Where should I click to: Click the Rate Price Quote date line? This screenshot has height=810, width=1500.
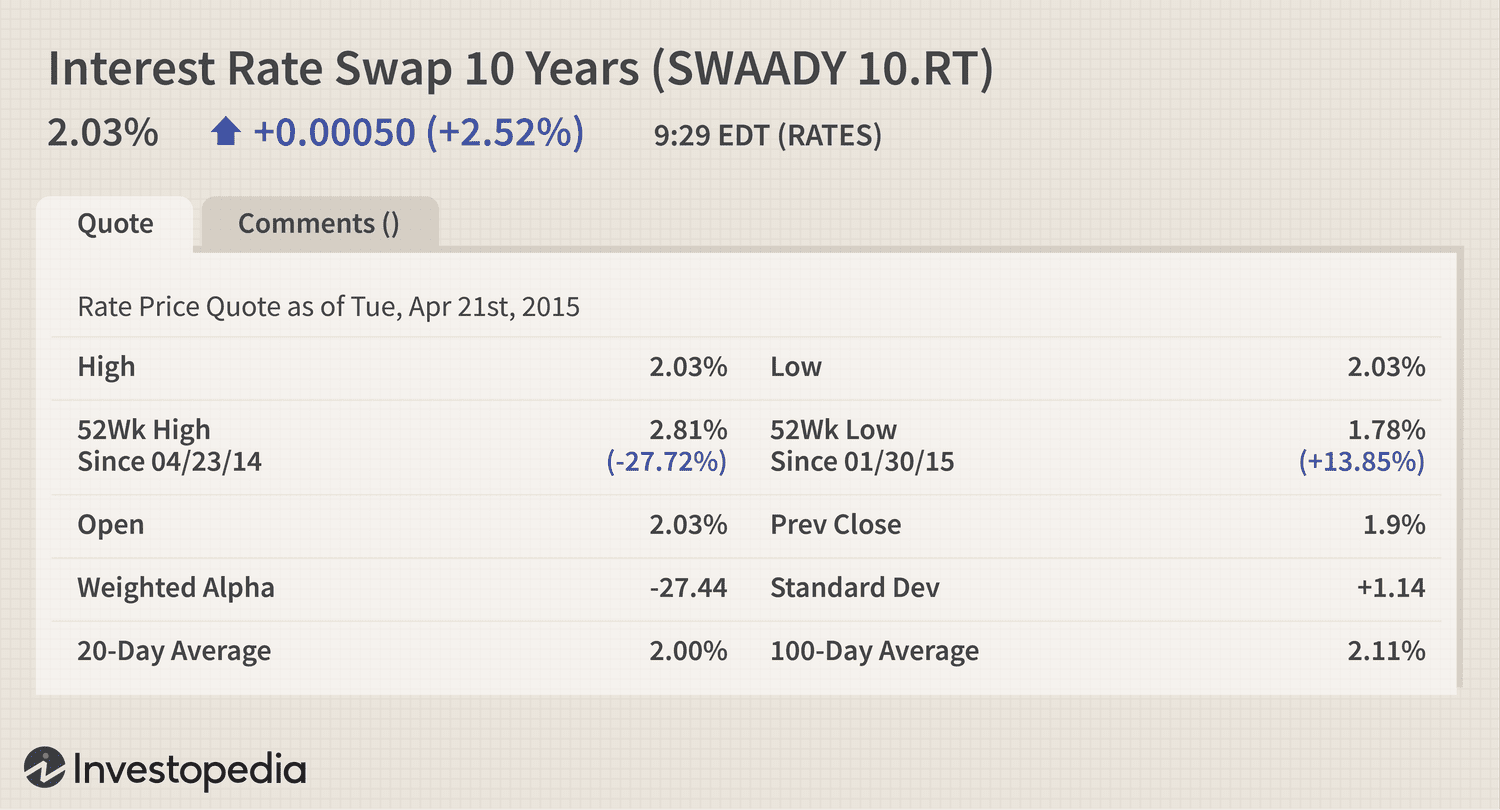click(x=329, y=305)
